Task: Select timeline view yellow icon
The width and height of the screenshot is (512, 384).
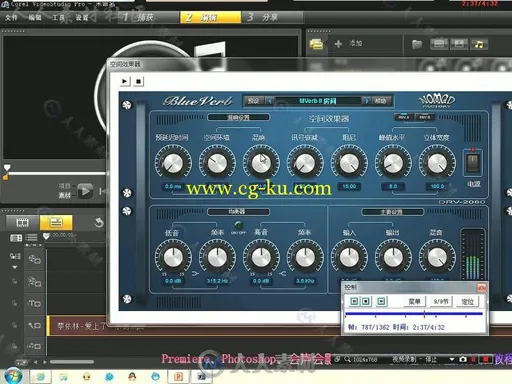Action: pos(56,222)
